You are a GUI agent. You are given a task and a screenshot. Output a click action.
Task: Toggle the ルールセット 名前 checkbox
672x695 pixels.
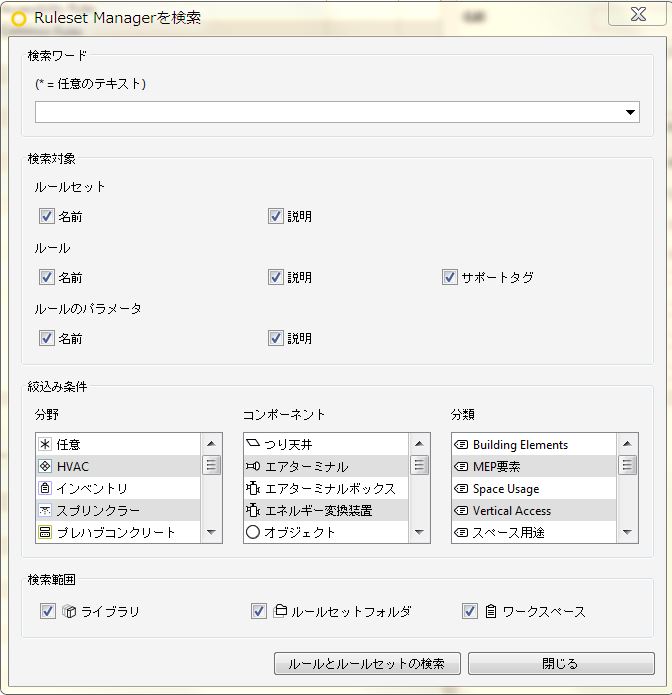47,216
